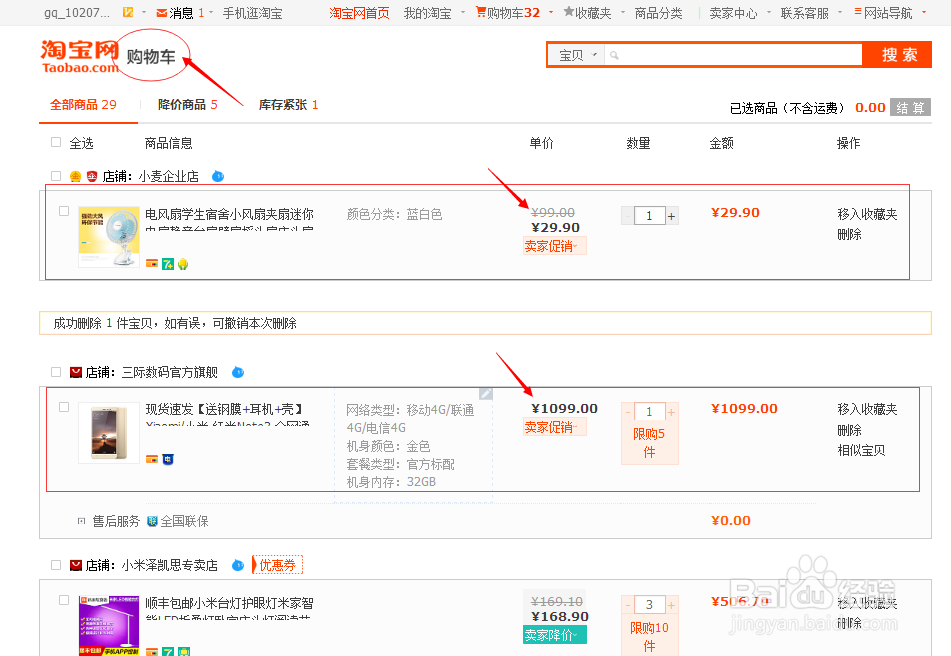The height and width of the screenshot is (656, 951).
Task: Click the Taobao logo
Action: pyautogui.click(x=79, y=56)
